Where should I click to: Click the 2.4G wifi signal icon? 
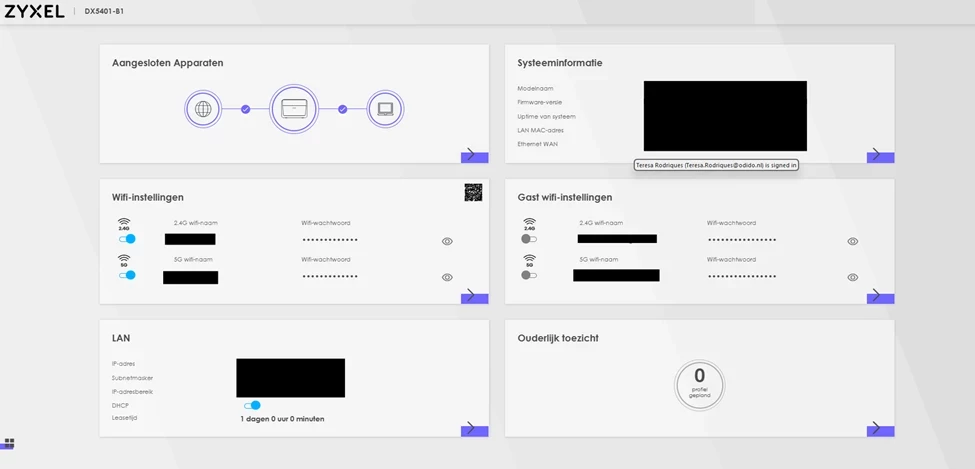124,223
